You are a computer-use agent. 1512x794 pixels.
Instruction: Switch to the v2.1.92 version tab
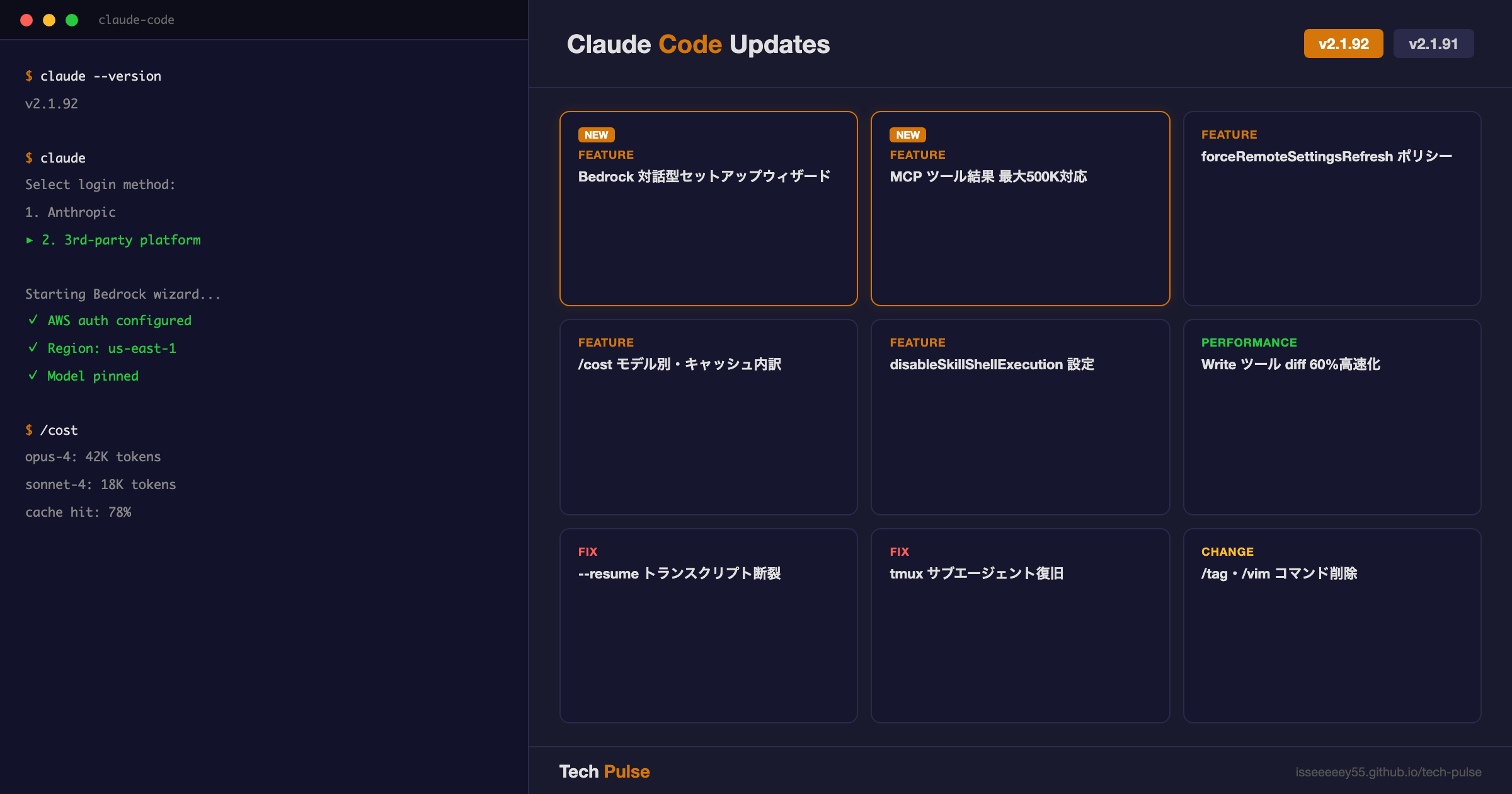coord(1343,44)
